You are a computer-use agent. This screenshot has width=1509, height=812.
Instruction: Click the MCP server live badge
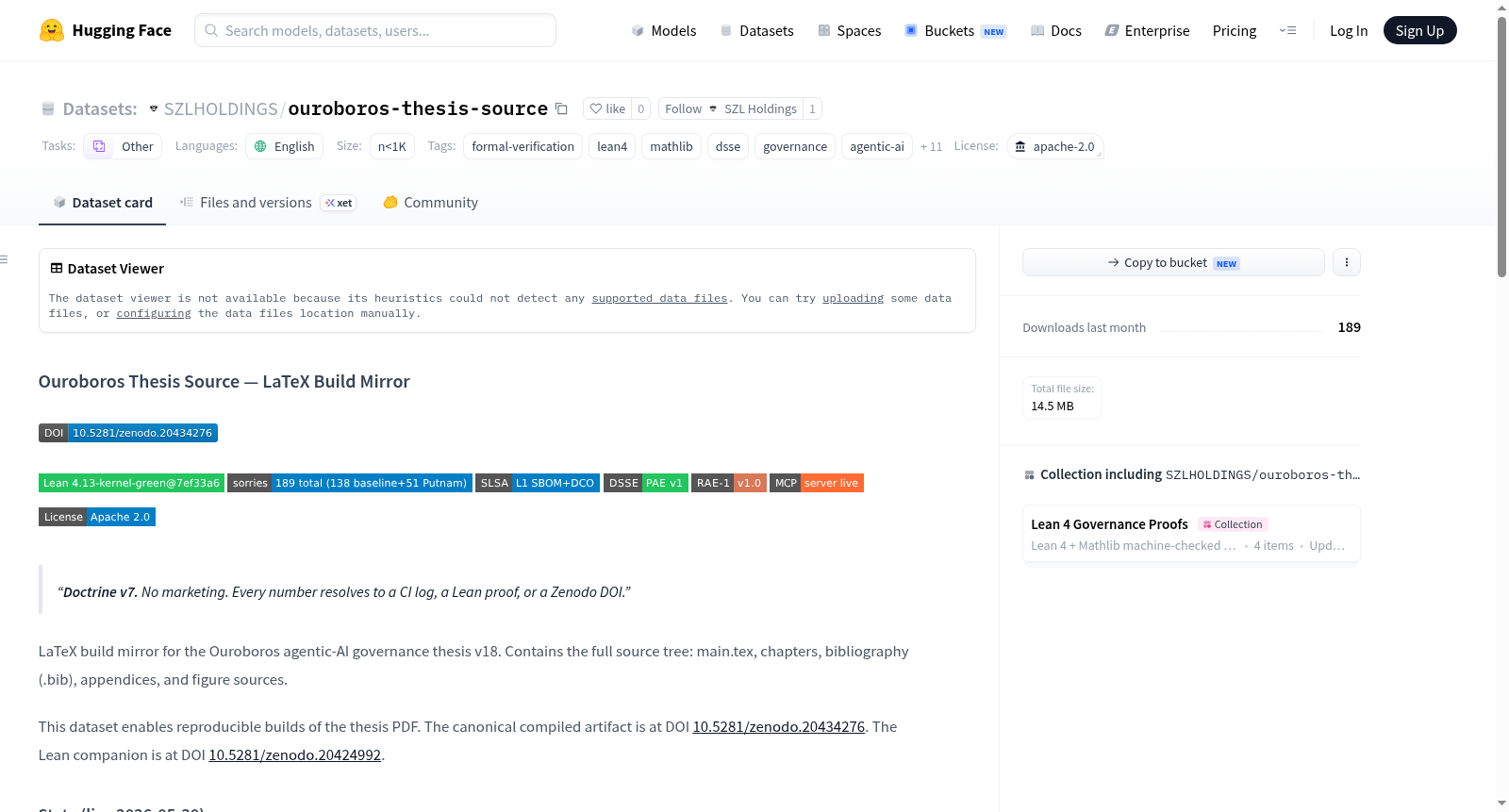(817, 483)
